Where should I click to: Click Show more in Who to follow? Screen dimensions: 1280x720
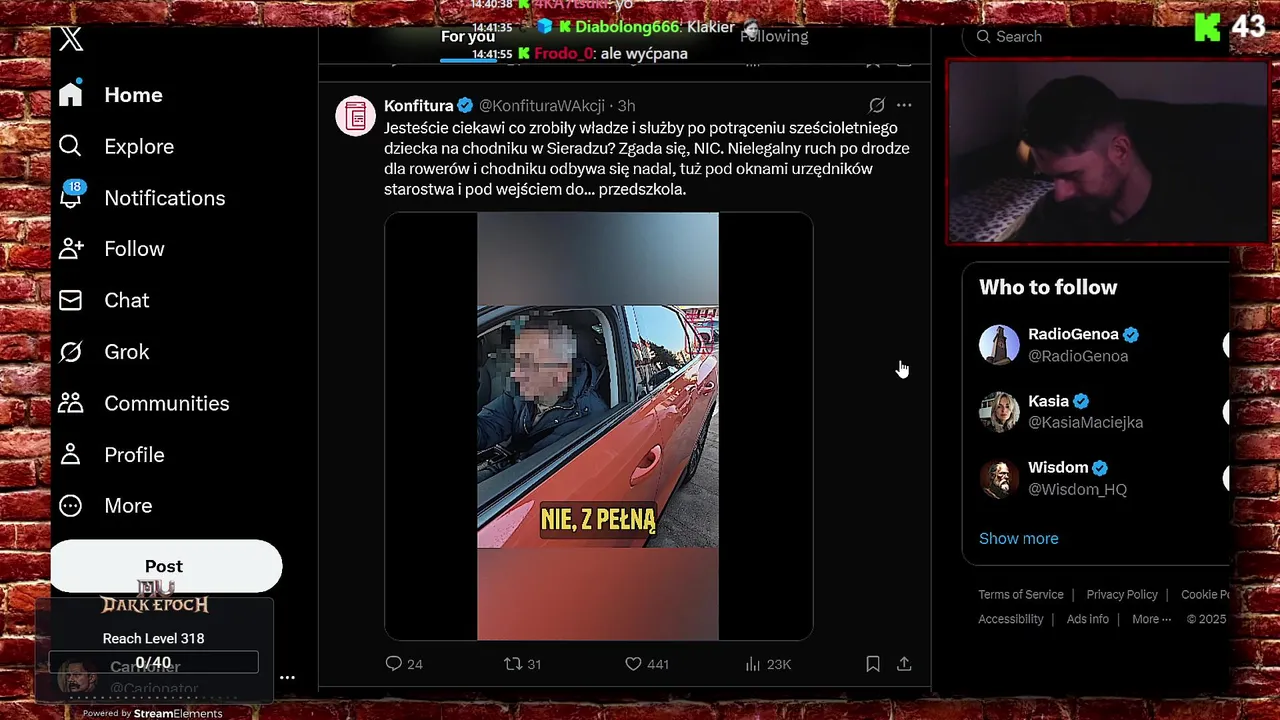(1018, 539)
